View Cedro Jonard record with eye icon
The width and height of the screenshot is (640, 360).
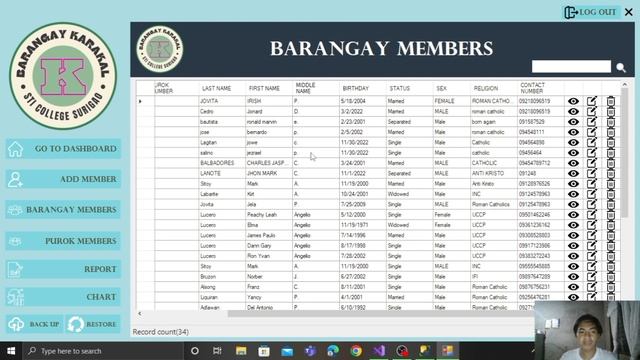pos(573,111)
